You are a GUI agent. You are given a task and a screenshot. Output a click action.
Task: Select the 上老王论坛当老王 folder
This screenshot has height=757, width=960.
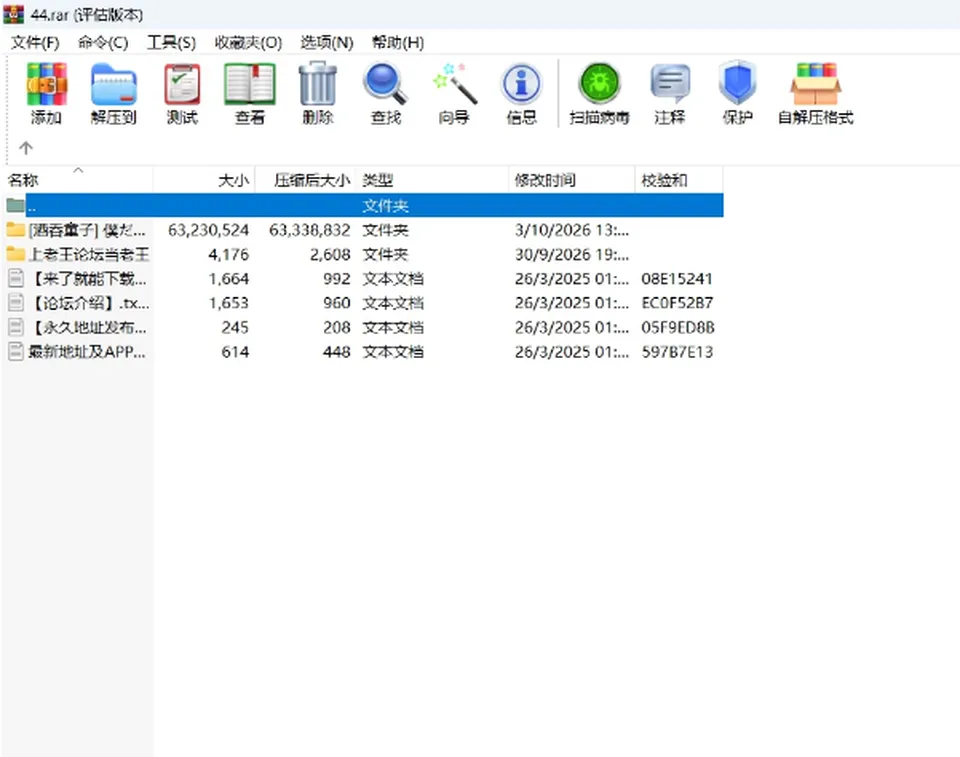click(89, 254)
